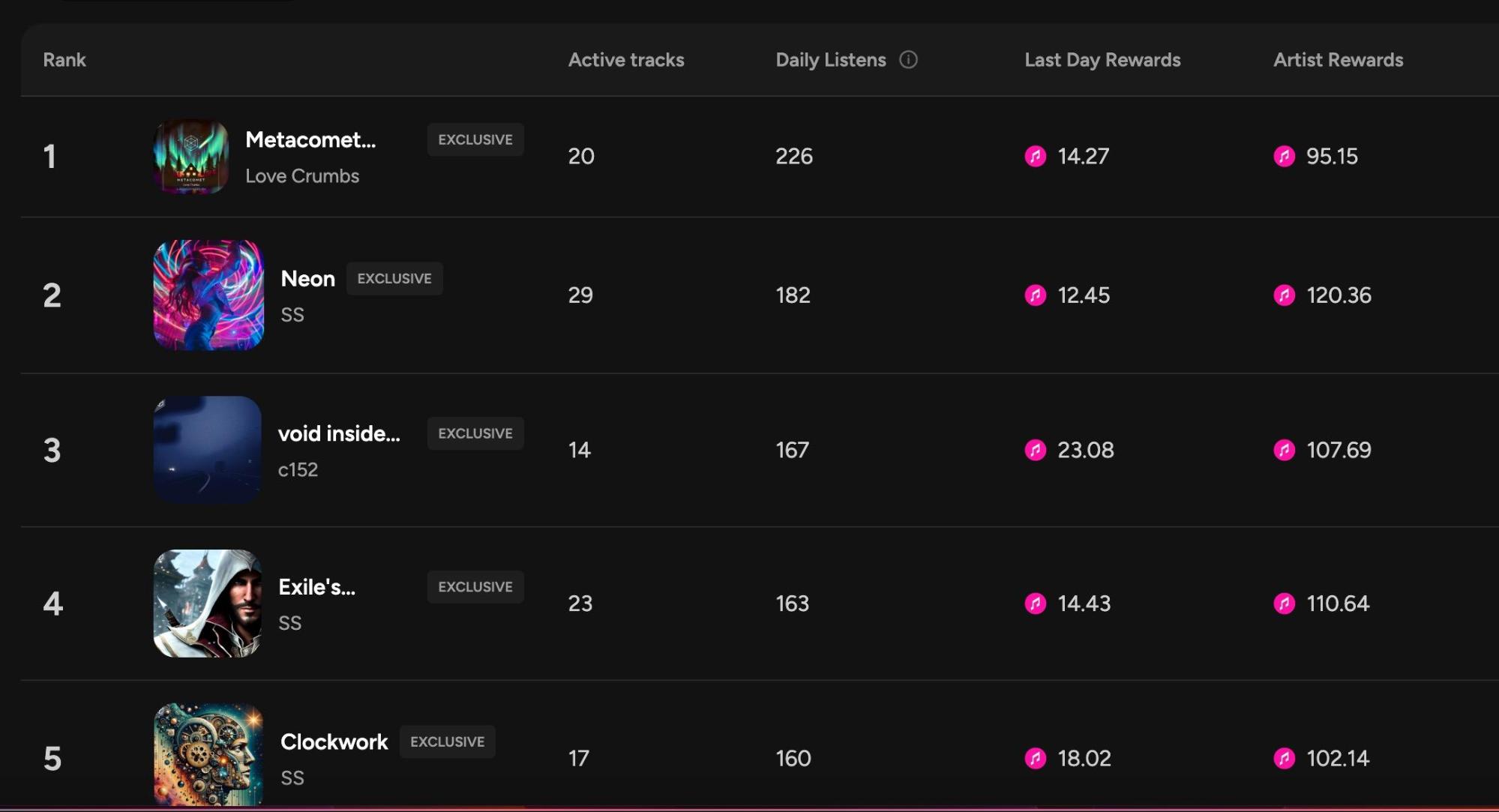Screen dimensions: 1499x812
Task: Click pink token icon beside 23.08
Action: tap(1036, 450)
